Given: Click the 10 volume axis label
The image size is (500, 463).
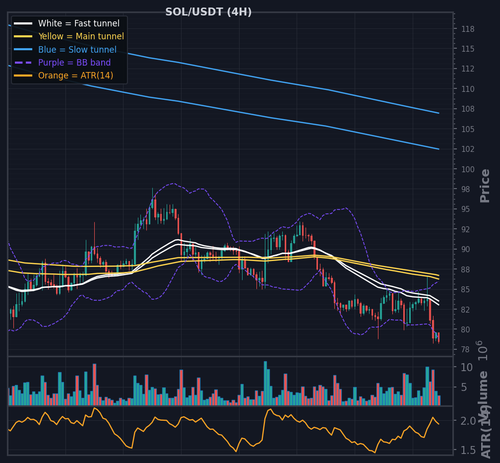Looking at the screenshot, I should pyautogui.click(x=467, y=367).
